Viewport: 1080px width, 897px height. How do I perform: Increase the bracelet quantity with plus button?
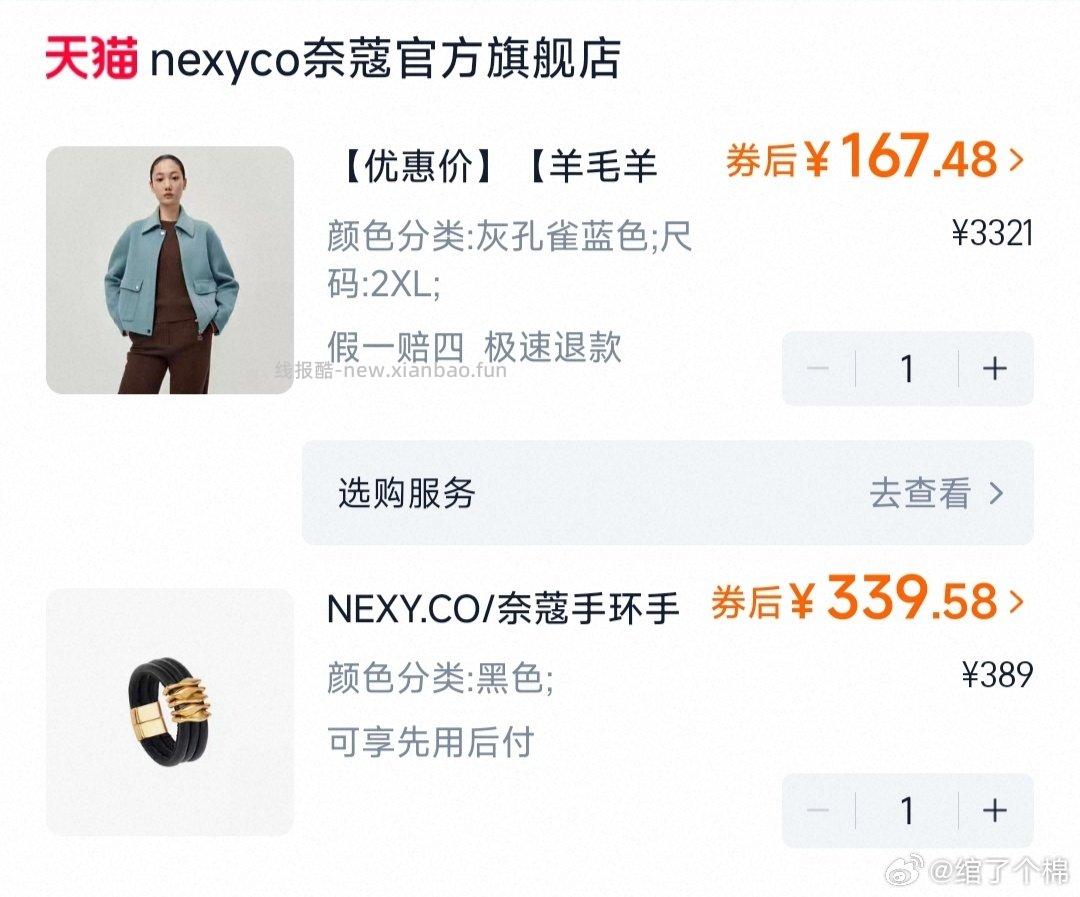(995, 812)
